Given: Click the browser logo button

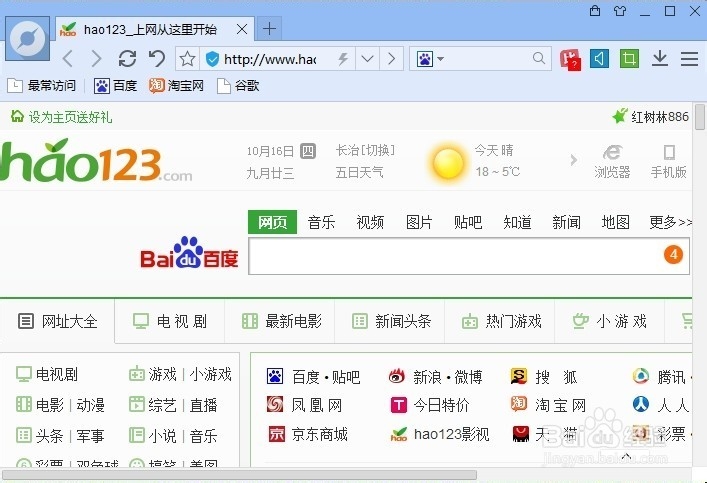Looking at the screenshot, I should 28,38.
